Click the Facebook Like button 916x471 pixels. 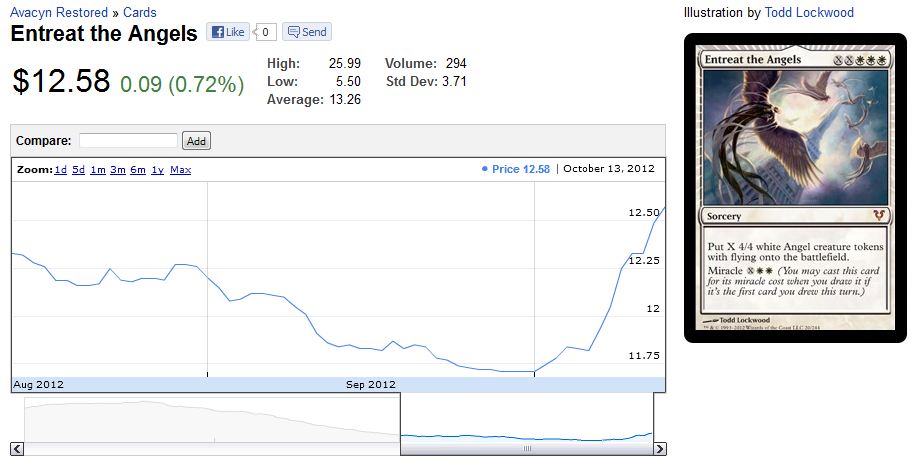(228, 32)
